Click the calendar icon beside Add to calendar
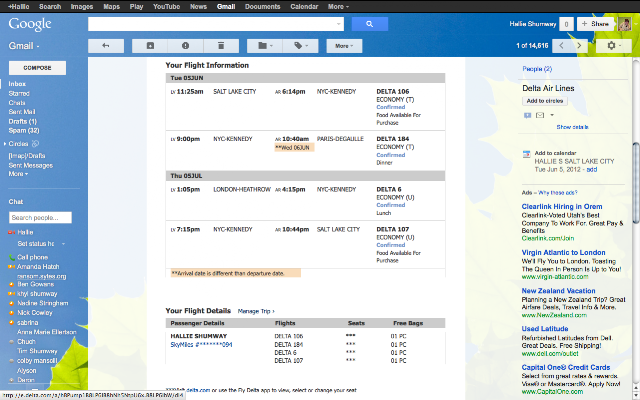Viewport: 640px width, 400px height. click(527, 154)
